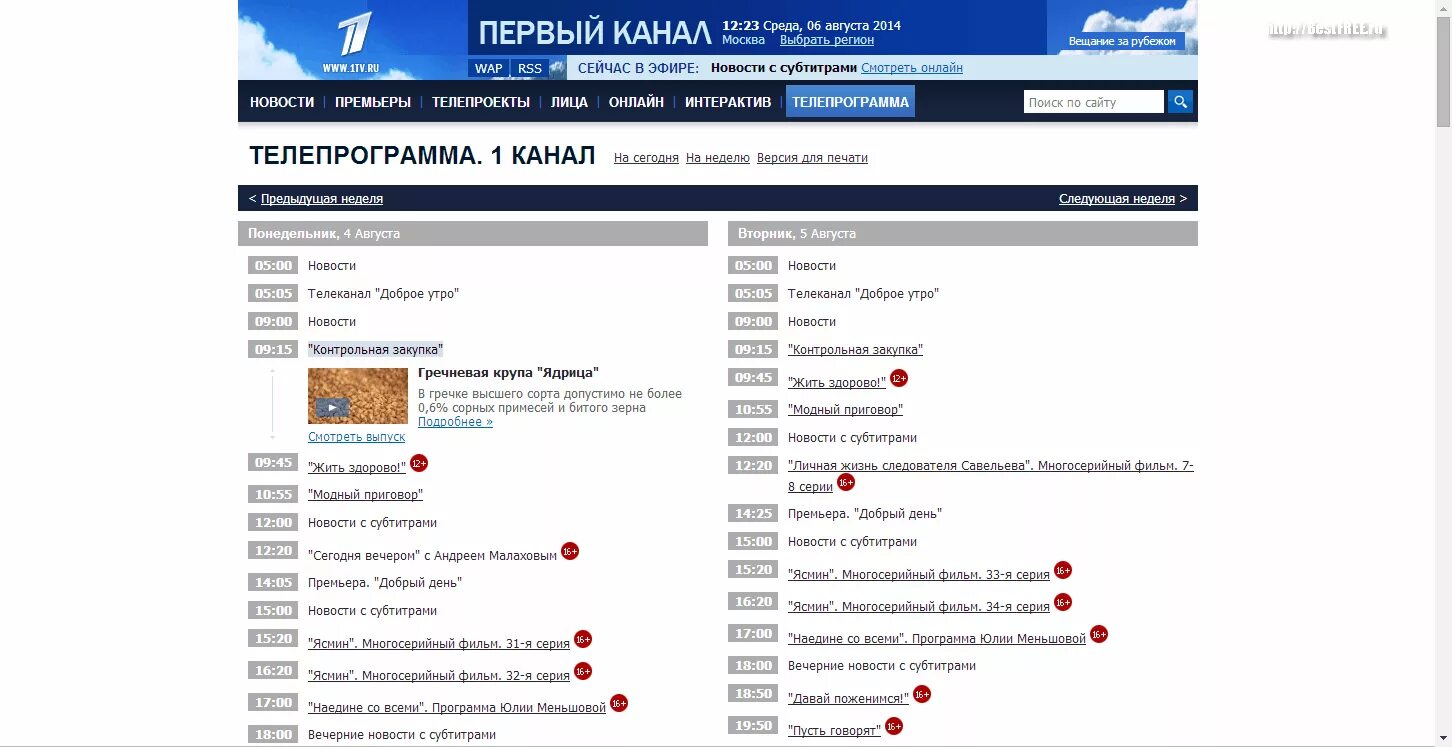Open Пусть говорят link

coord(834,731)
